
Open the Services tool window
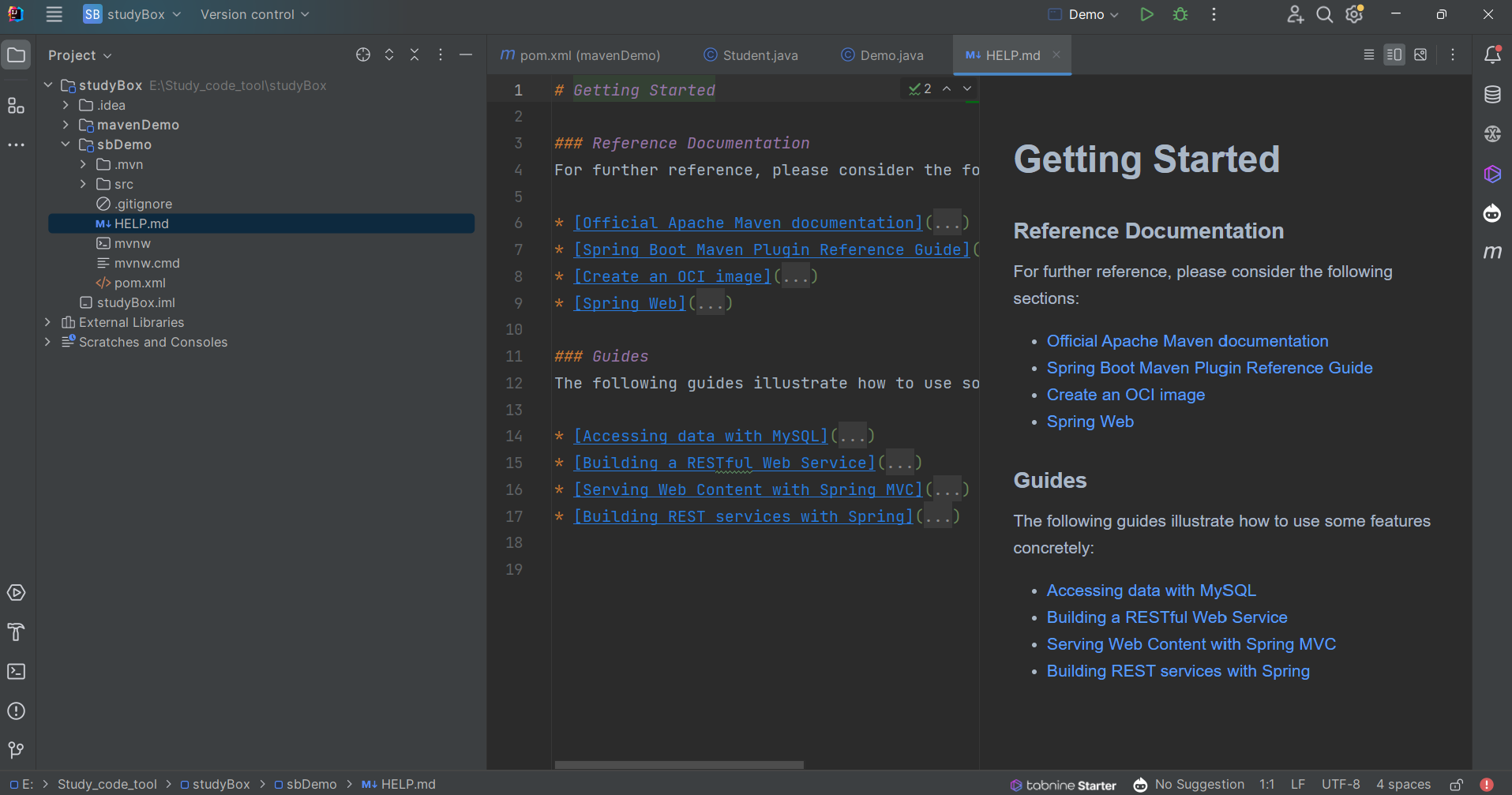point(16,593)
